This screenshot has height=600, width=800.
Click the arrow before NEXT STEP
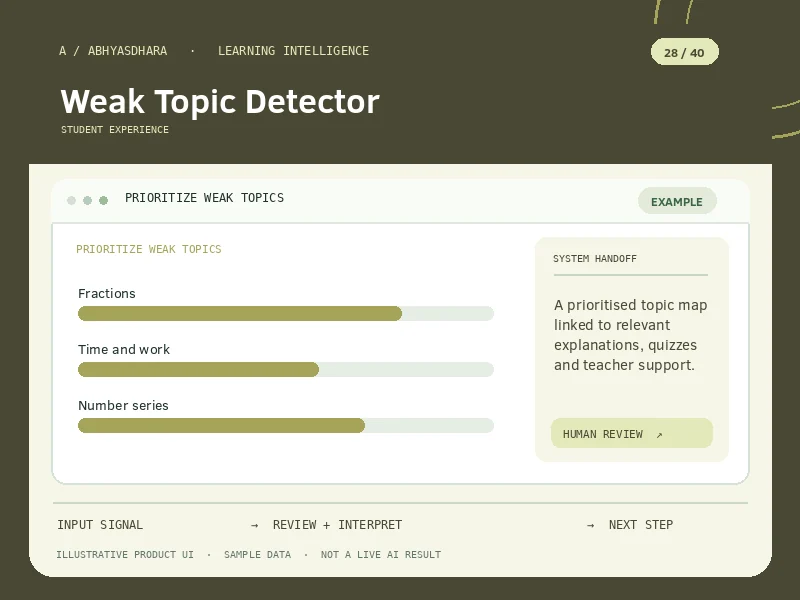pyautogui.click(x=590, y=525)
